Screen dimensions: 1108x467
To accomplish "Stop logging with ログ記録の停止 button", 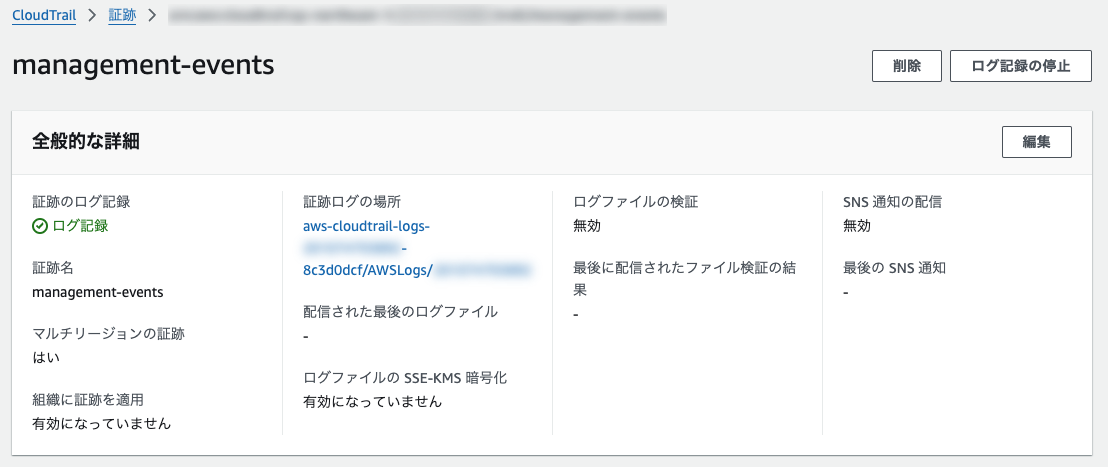I will click(x=1020, y=66).
